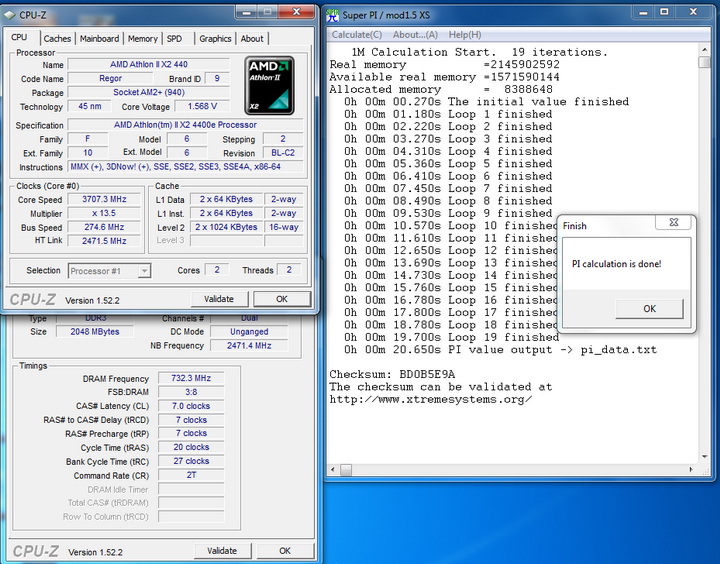Click the horizontal scrollbar left arrow in Super PI
Viewport: 720px width, 564px height.
[x=334, y=470]
